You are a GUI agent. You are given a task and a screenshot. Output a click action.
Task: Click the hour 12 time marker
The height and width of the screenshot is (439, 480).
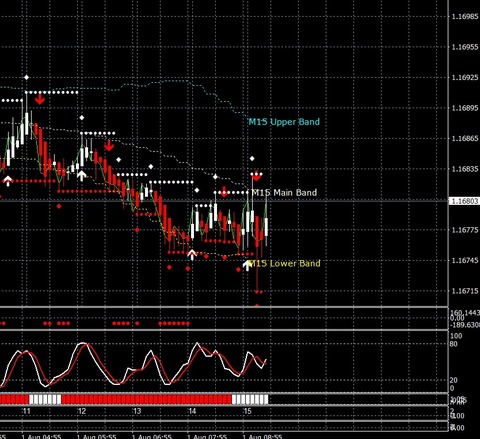point(81,411)
